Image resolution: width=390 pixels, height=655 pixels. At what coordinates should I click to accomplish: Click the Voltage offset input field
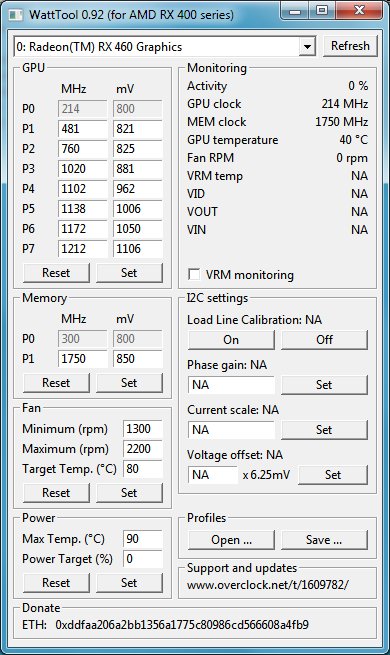[x=213, y=475]
